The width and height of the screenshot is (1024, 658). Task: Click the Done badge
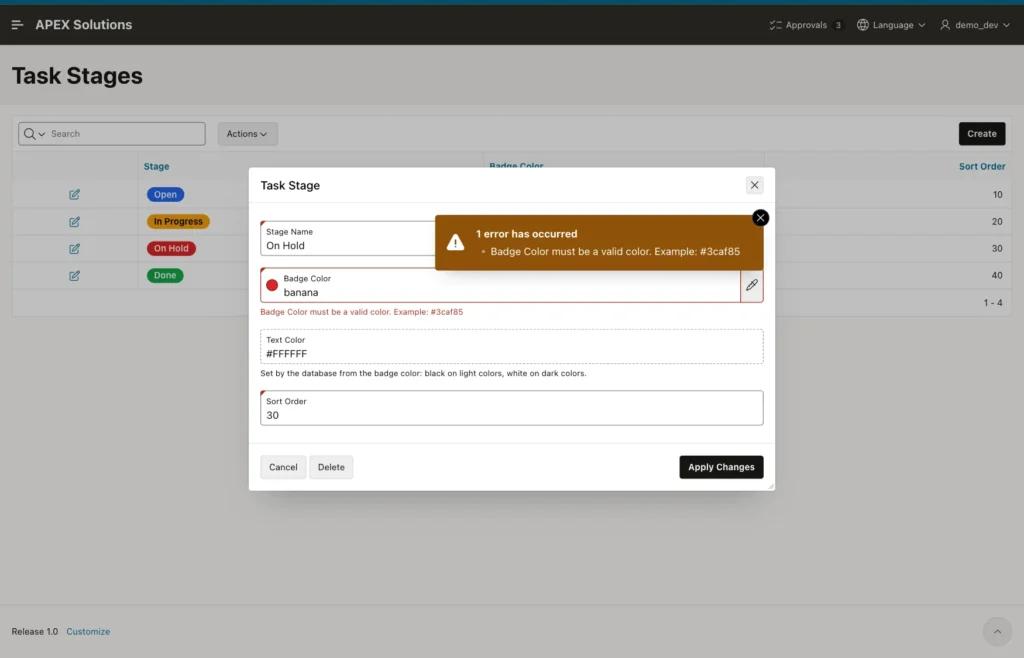point(165,275)
